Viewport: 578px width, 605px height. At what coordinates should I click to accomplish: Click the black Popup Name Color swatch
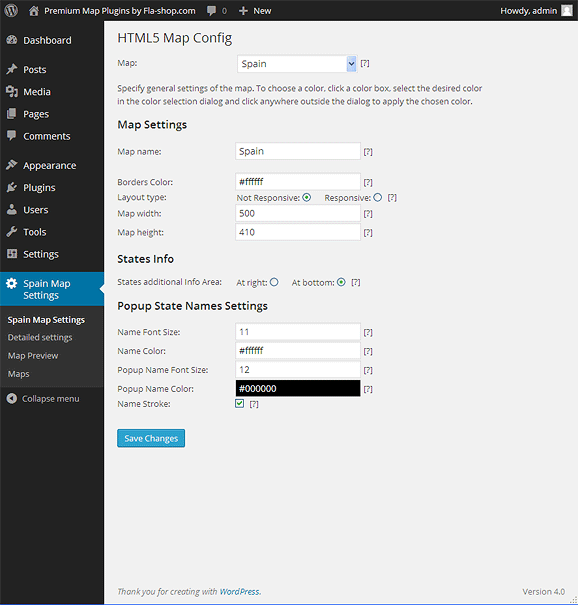coord(298,389)
